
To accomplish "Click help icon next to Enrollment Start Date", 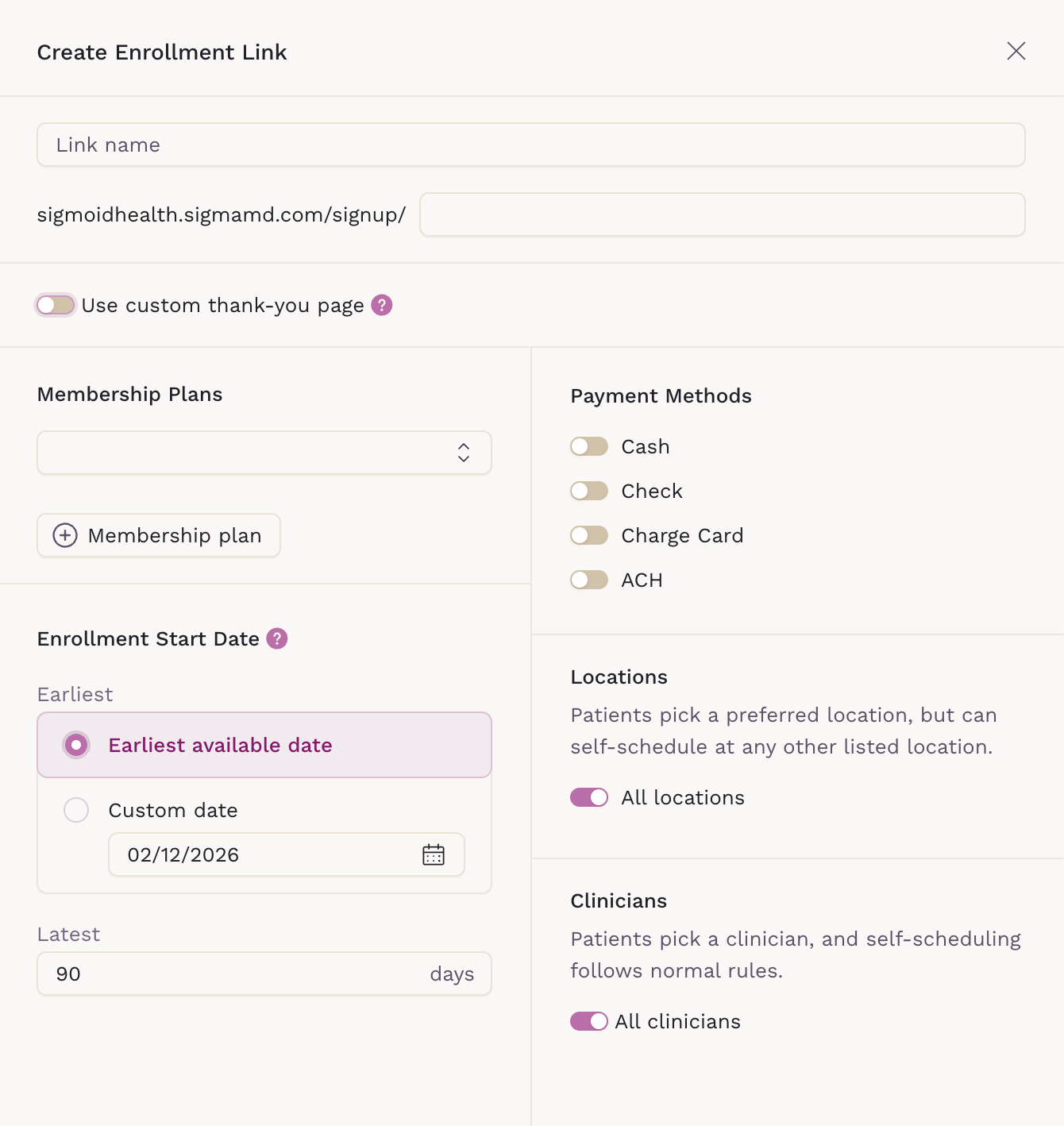I will pyautogui.click(x=277, y=638).
